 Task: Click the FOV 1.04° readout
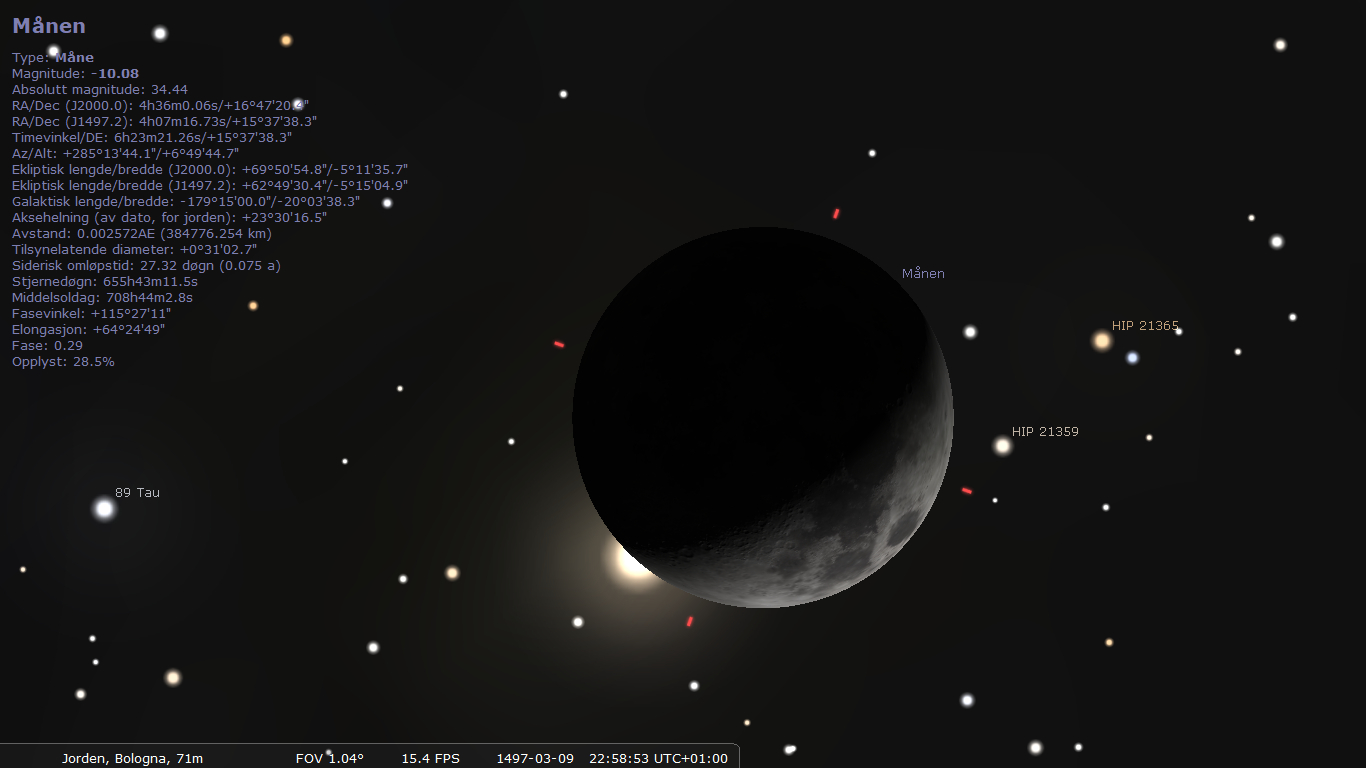point(329,758)
